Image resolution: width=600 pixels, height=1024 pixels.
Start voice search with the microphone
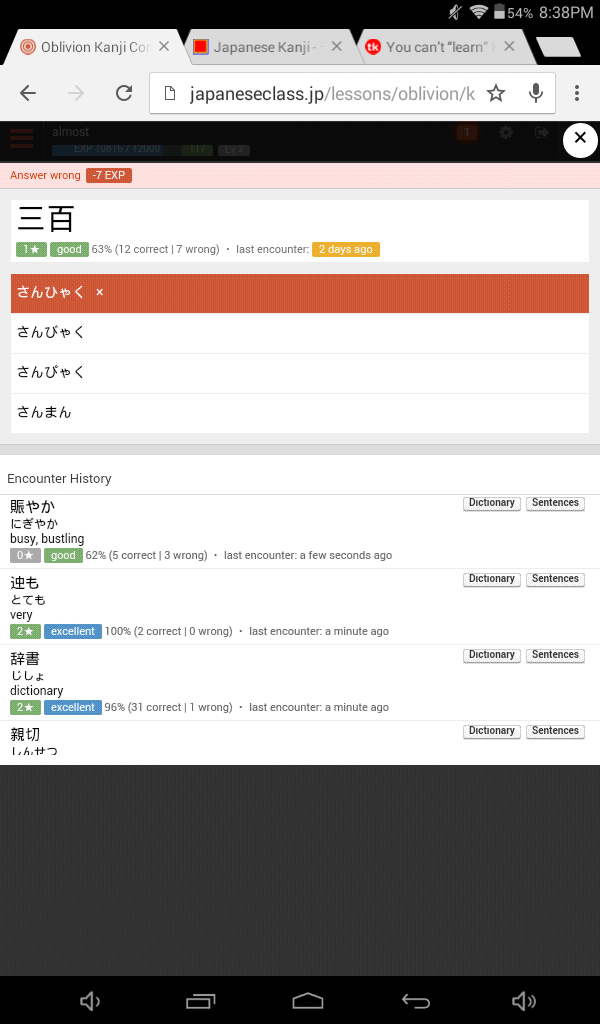536,93
